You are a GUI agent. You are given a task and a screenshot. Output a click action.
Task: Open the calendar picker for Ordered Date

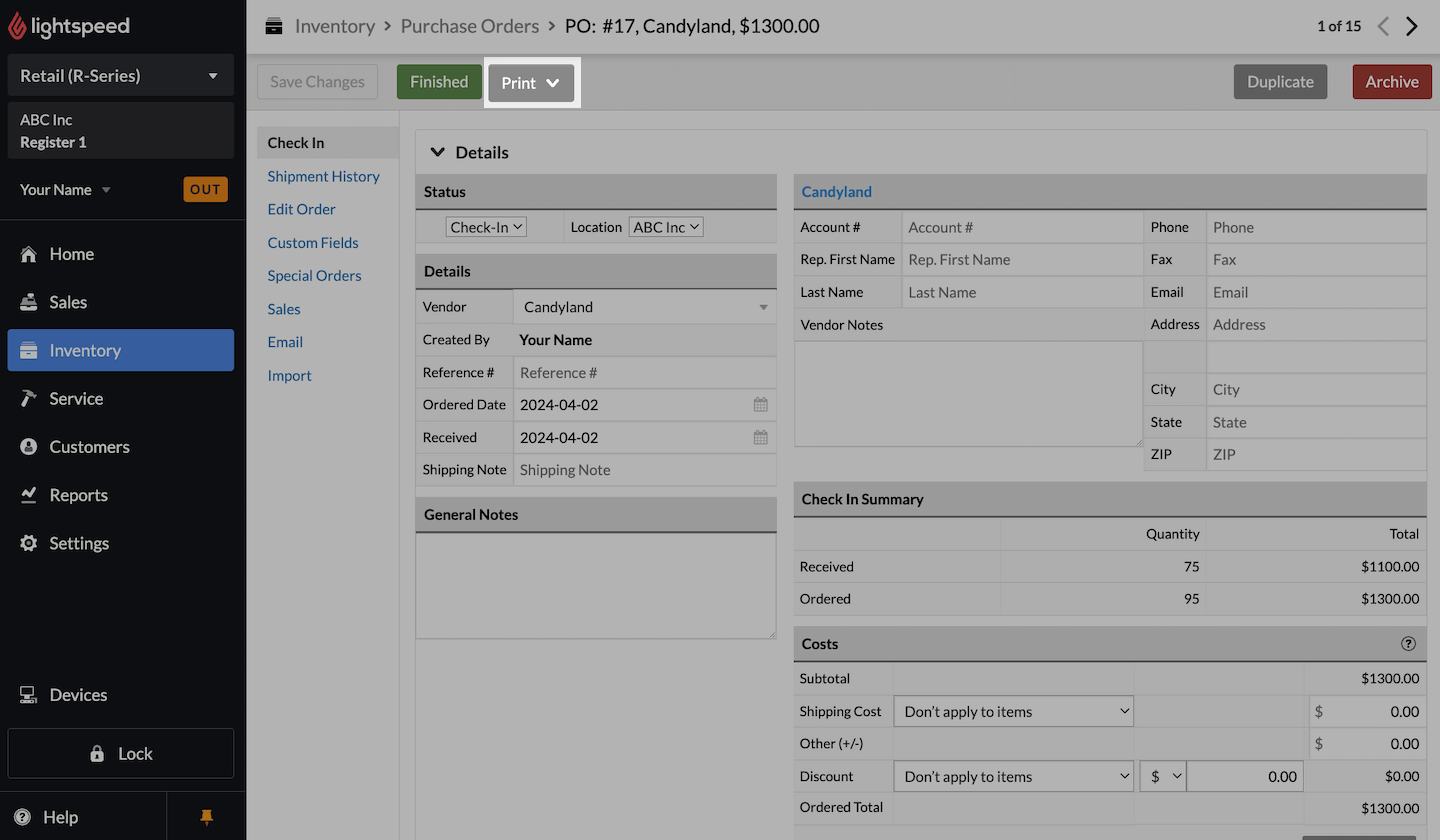point(760,405)
